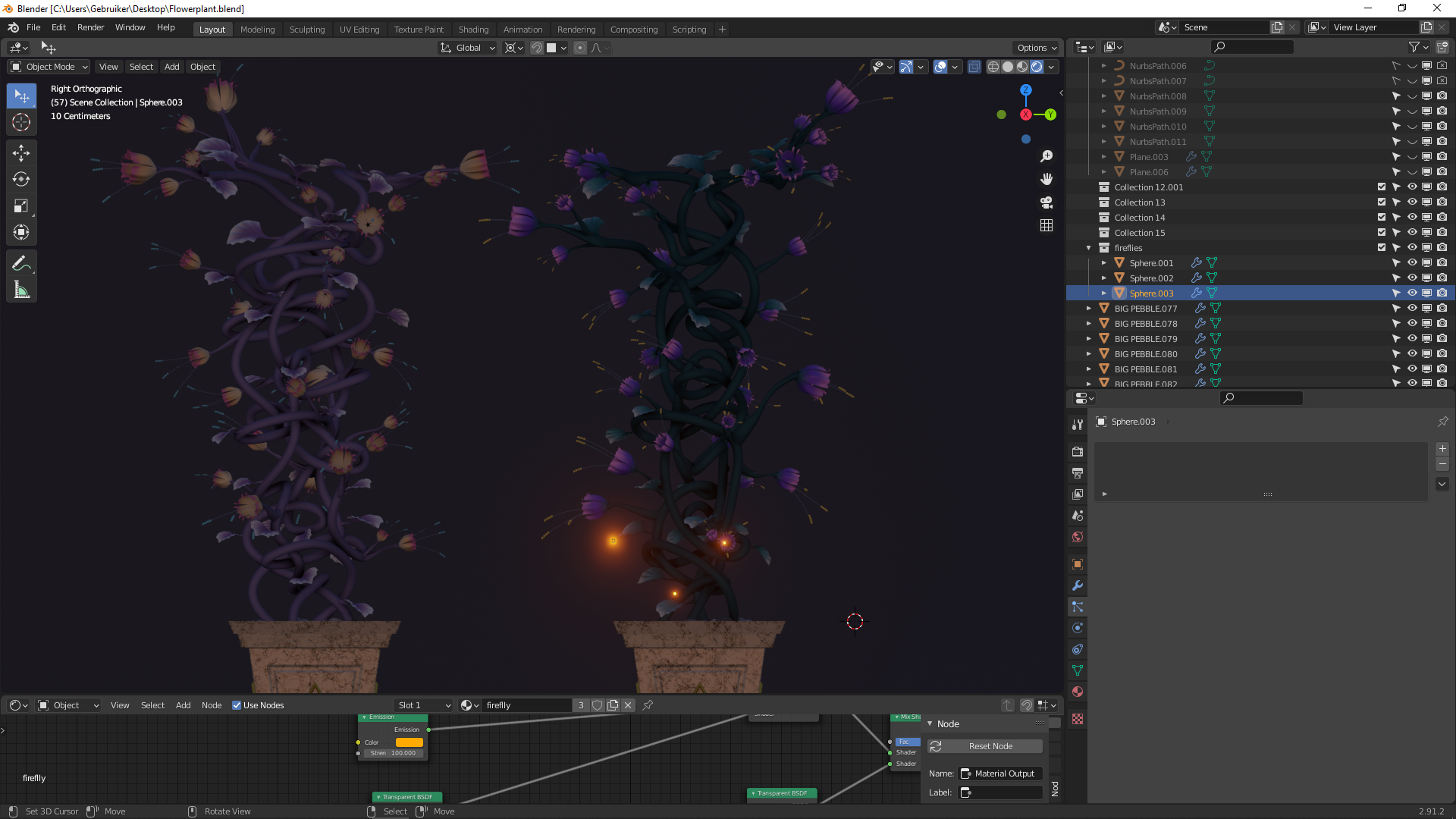
Task: Uncheck the Use Nodes checkbox
Action: [x=237, y=705]
